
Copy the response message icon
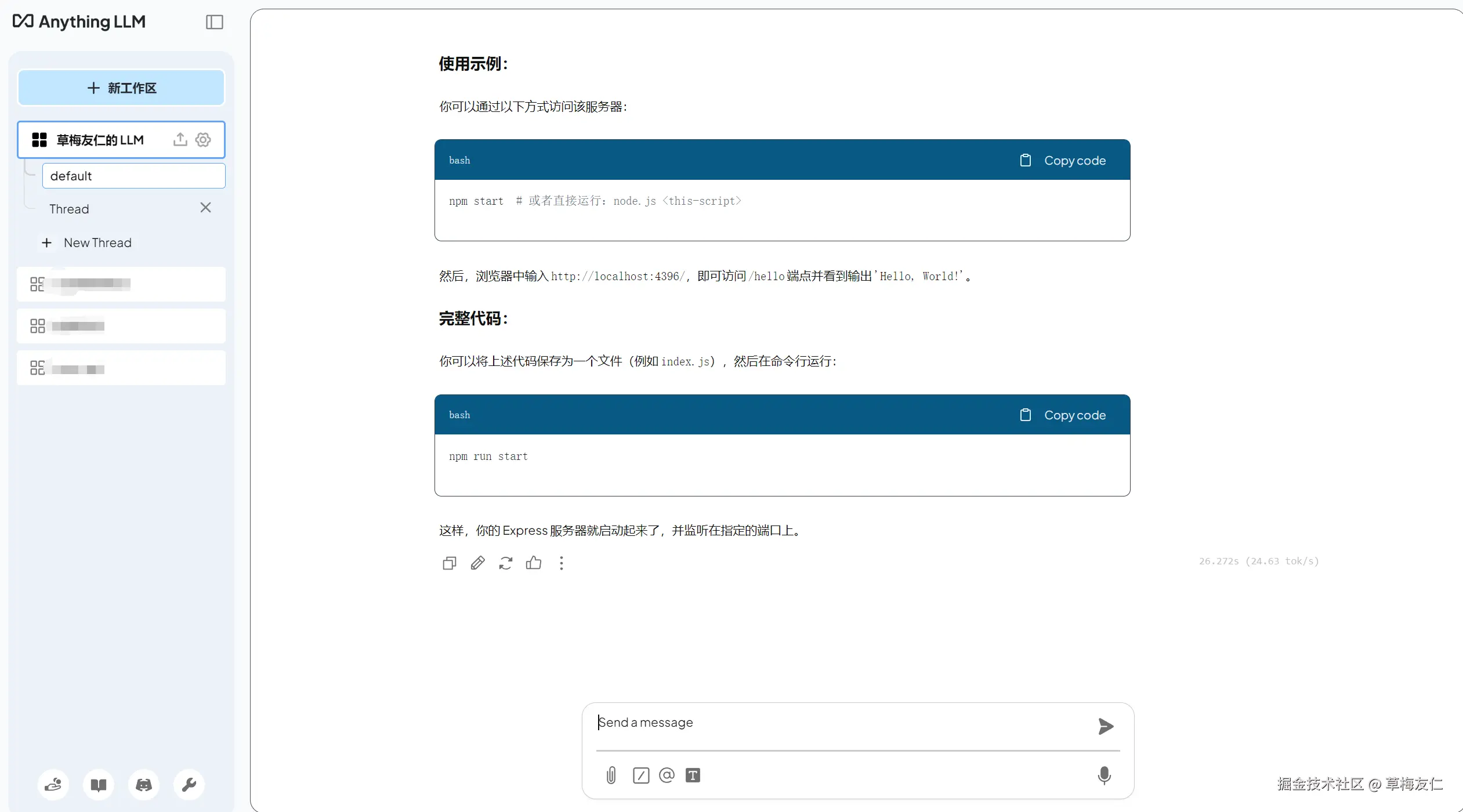(450, 563)
